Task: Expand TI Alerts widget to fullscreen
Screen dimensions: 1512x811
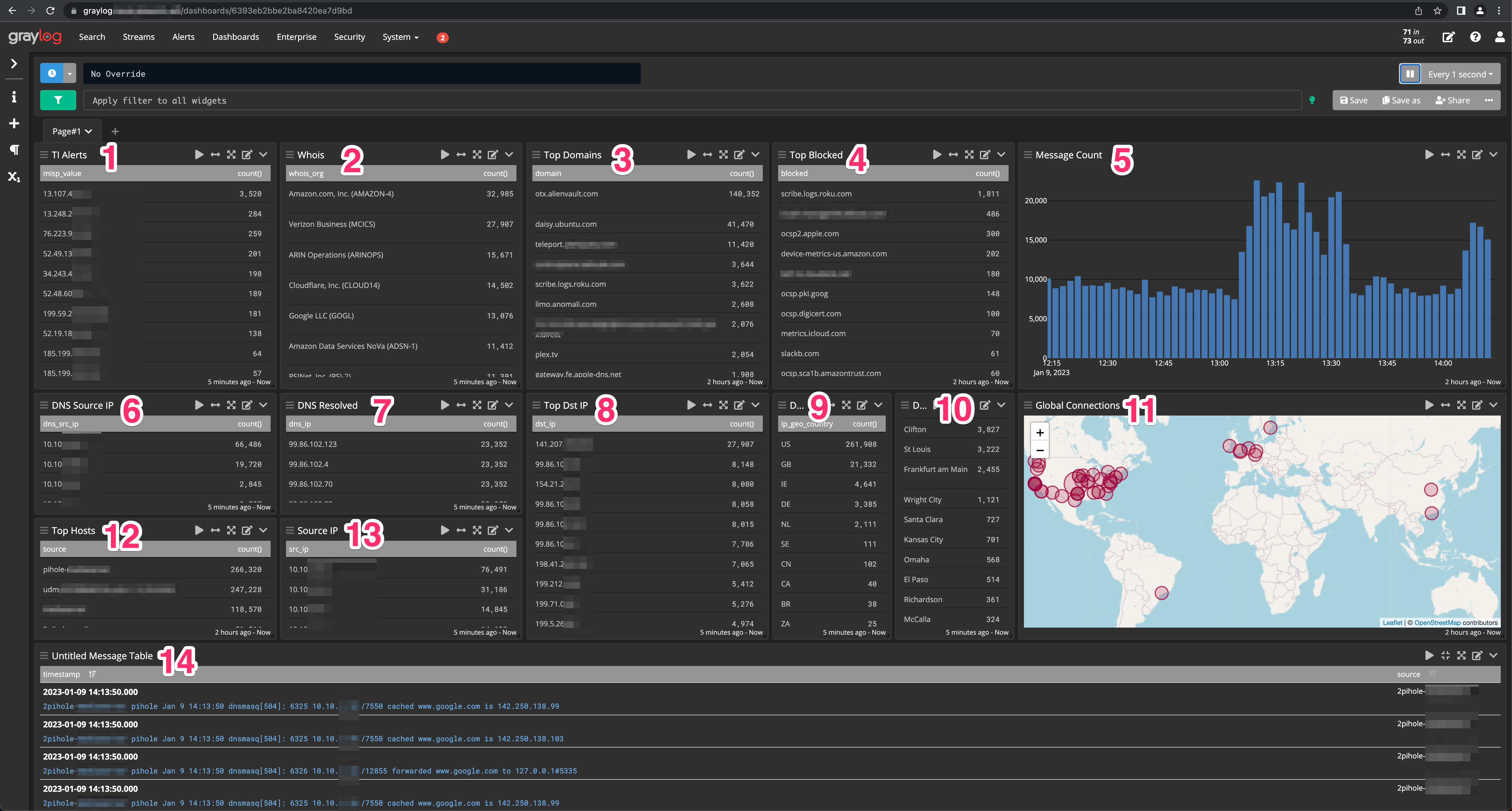Action: [x=231, y=154]
